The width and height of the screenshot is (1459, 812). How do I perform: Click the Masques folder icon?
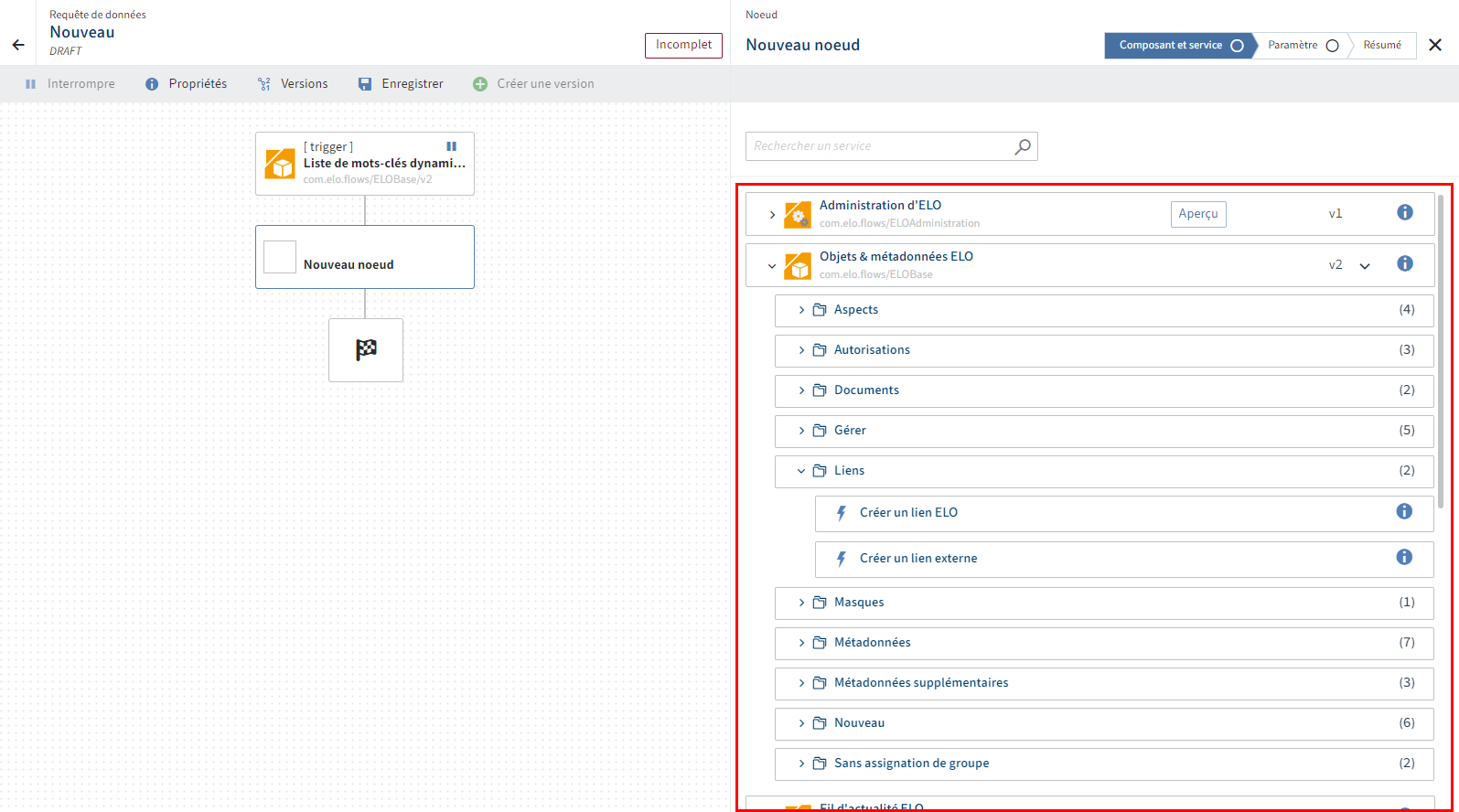[x=820, y=603]
